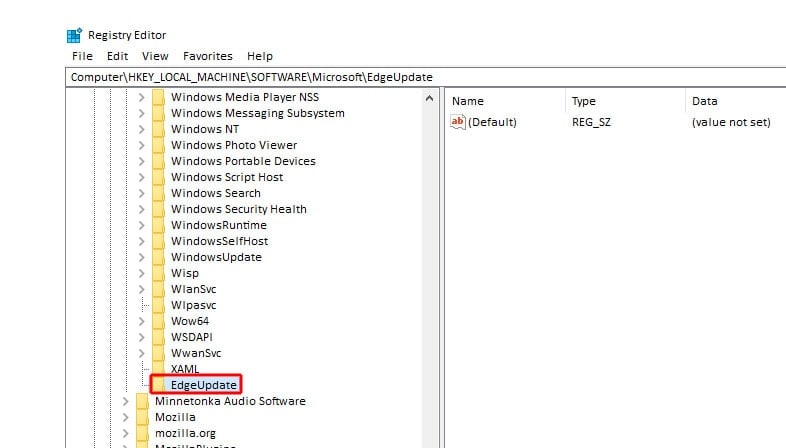Image resolution: width=786 pixels, height=448 pixels.
Task: Select the mozilla.org key label
Action: 185,433
